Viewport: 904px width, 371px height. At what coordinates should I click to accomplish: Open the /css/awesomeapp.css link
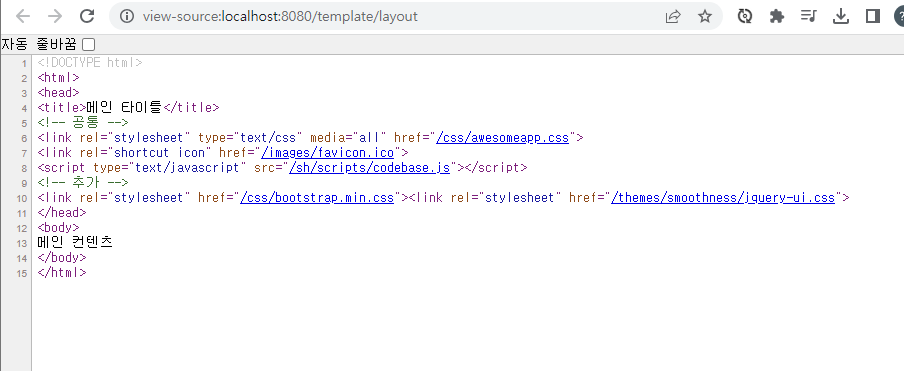(503, 138)
